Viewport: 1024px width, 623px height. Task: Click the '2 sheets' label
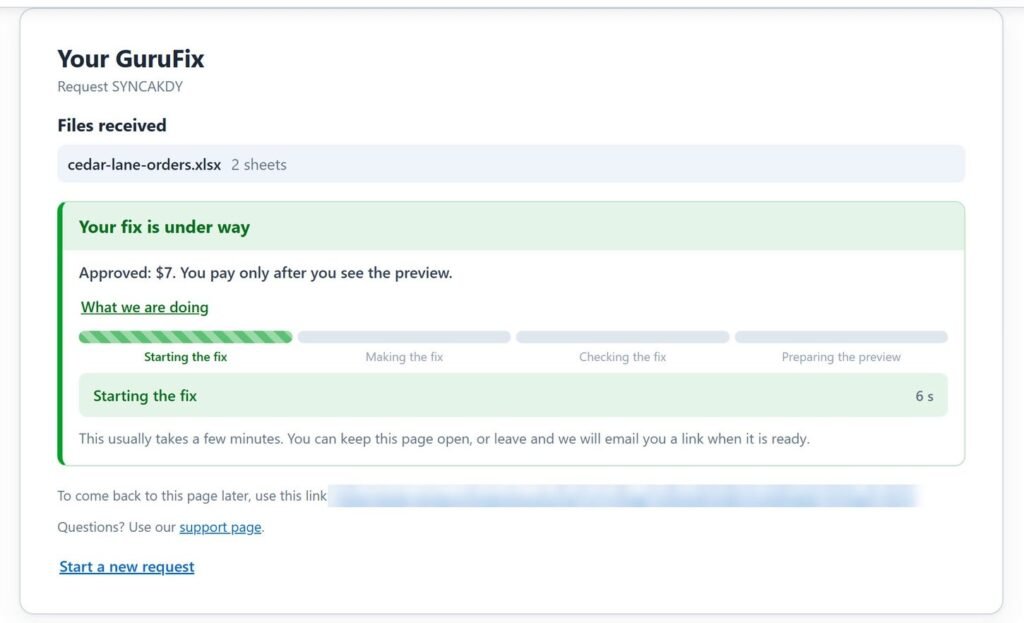click(259, 165)
